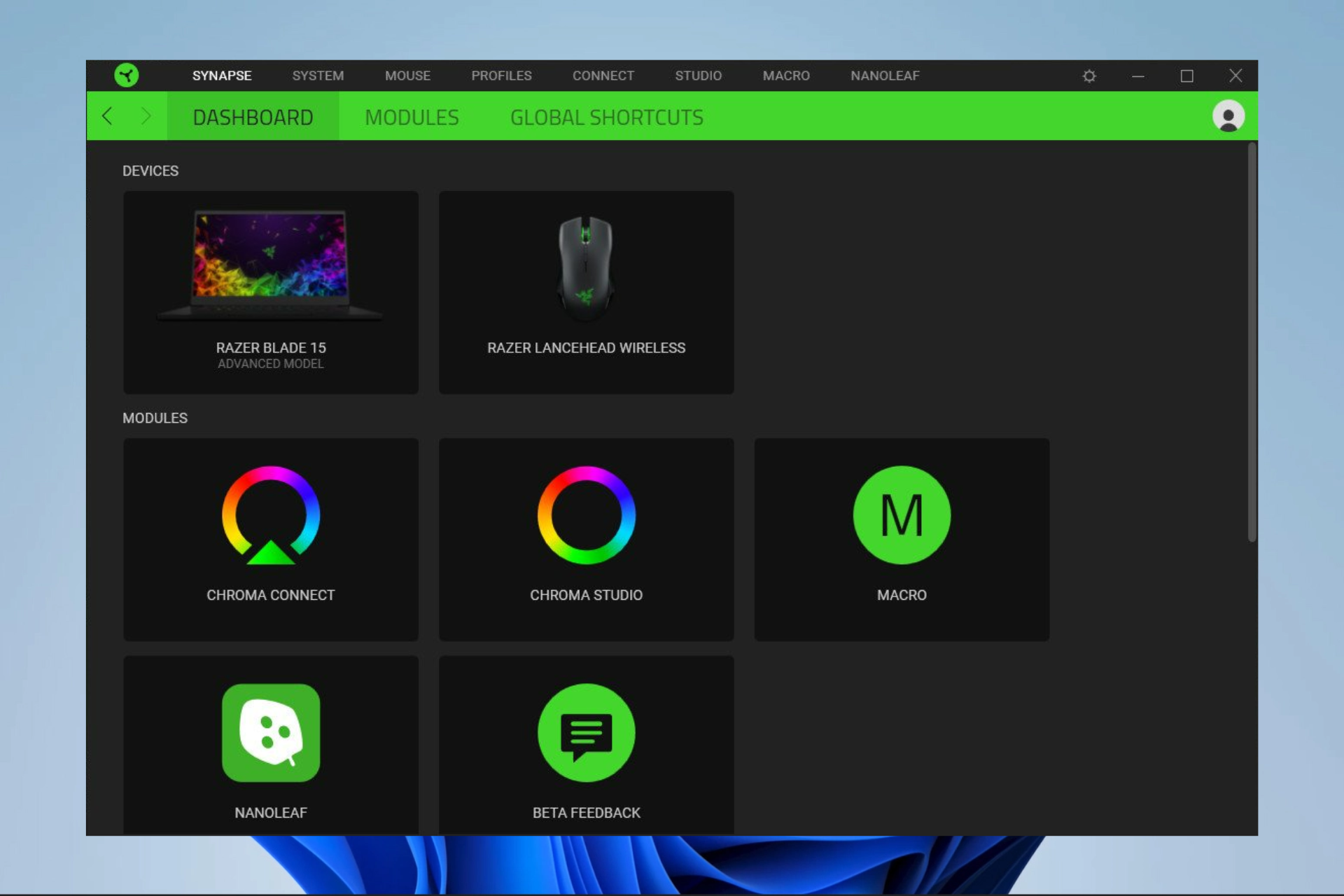
Task: Switch to the Studio top tab
Action: (x=698, y=76)
